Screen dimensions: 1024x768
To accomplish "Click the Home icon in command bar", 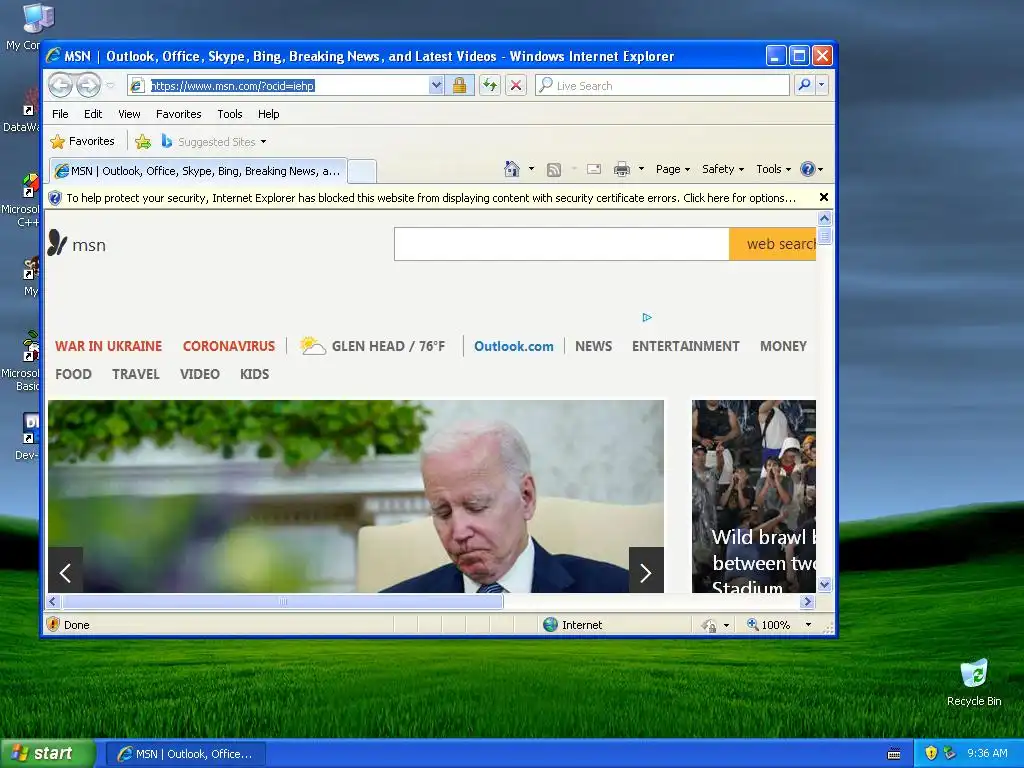I will click(511, 169).
